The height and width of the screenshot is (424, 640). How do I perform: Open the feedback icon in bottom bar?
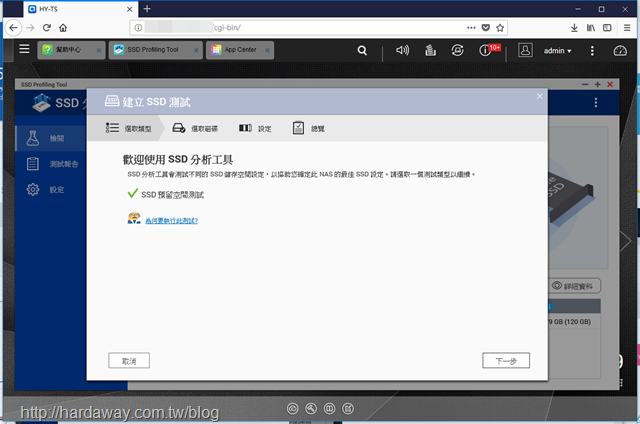pos(348,408)
